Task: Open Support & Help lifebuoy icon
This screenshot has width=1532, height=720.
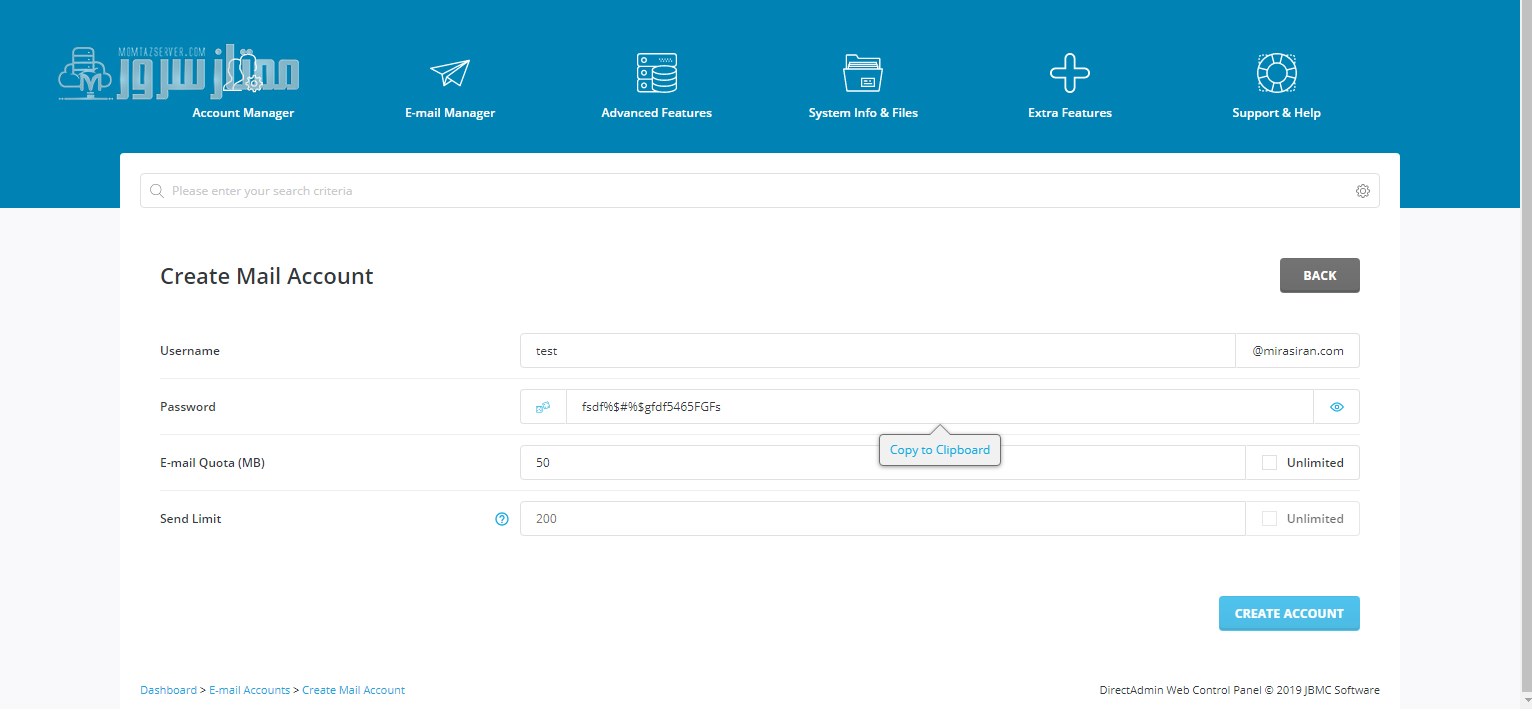Action: coord(1277,74)
